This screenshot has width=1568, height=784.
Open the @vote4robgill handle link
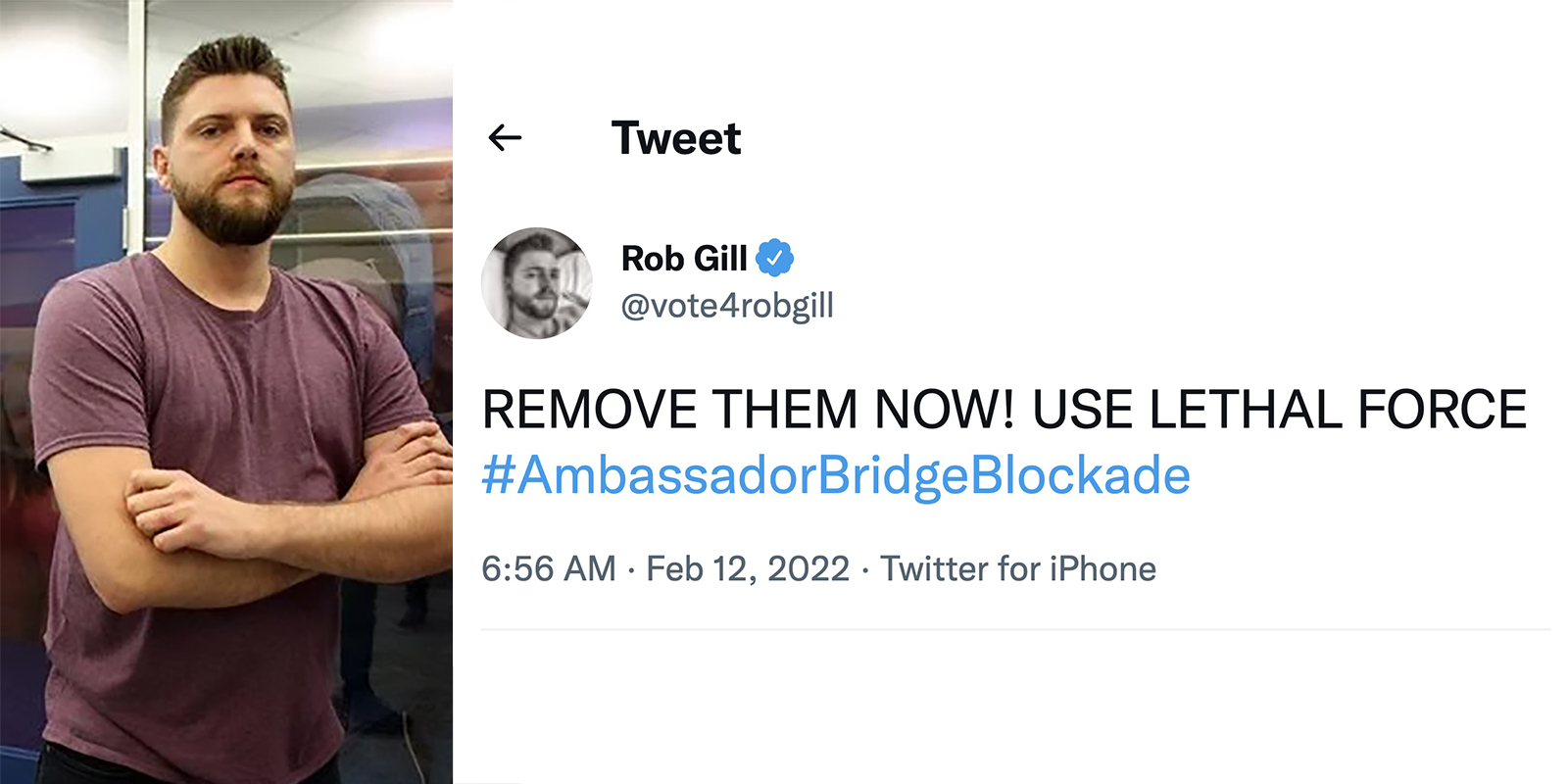tap(727, 306)
